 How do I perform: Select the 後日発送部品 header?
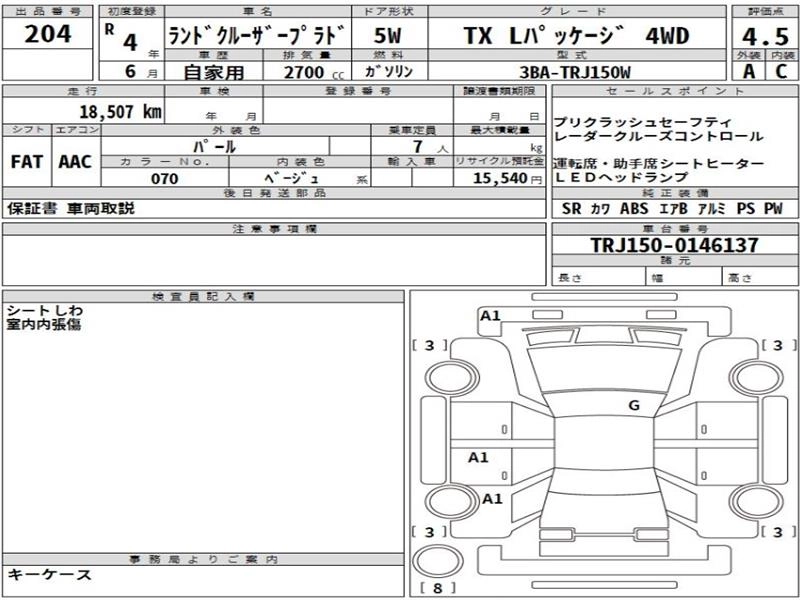274,193
